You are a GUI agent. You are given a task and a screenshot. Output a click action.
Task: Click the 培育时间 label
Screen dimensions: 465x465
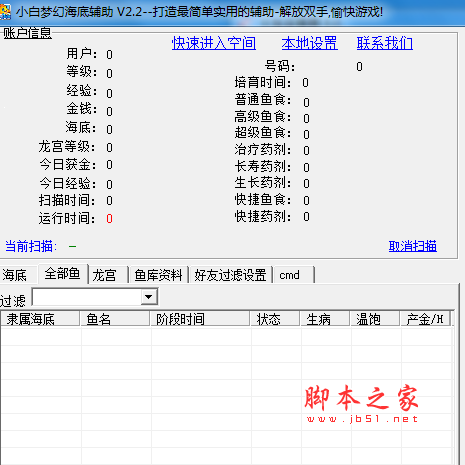pyautogui.click(x=263, y=82)
